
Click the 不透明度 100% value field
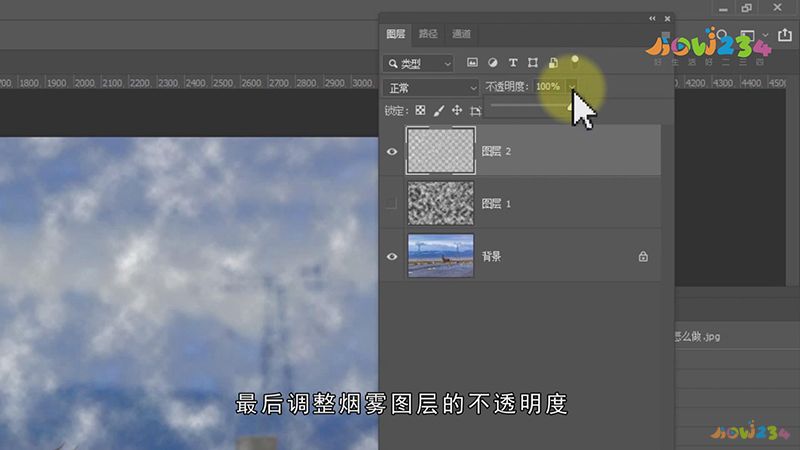click(x=548, y=87)
